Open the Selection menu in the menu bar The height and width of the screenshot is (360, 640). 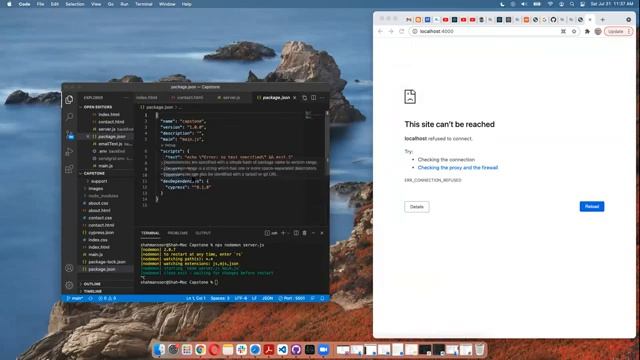coord(75,4)
